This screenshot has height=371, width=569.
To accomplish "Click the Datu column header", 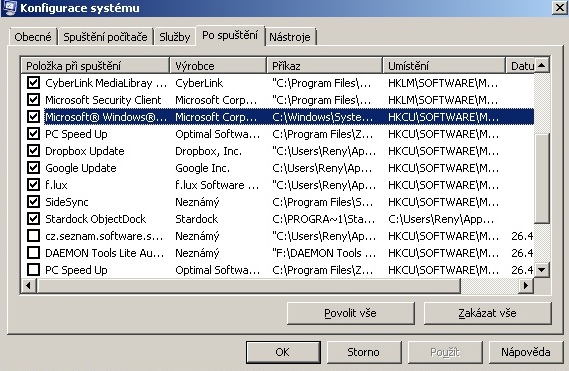I will coord(520,66).
